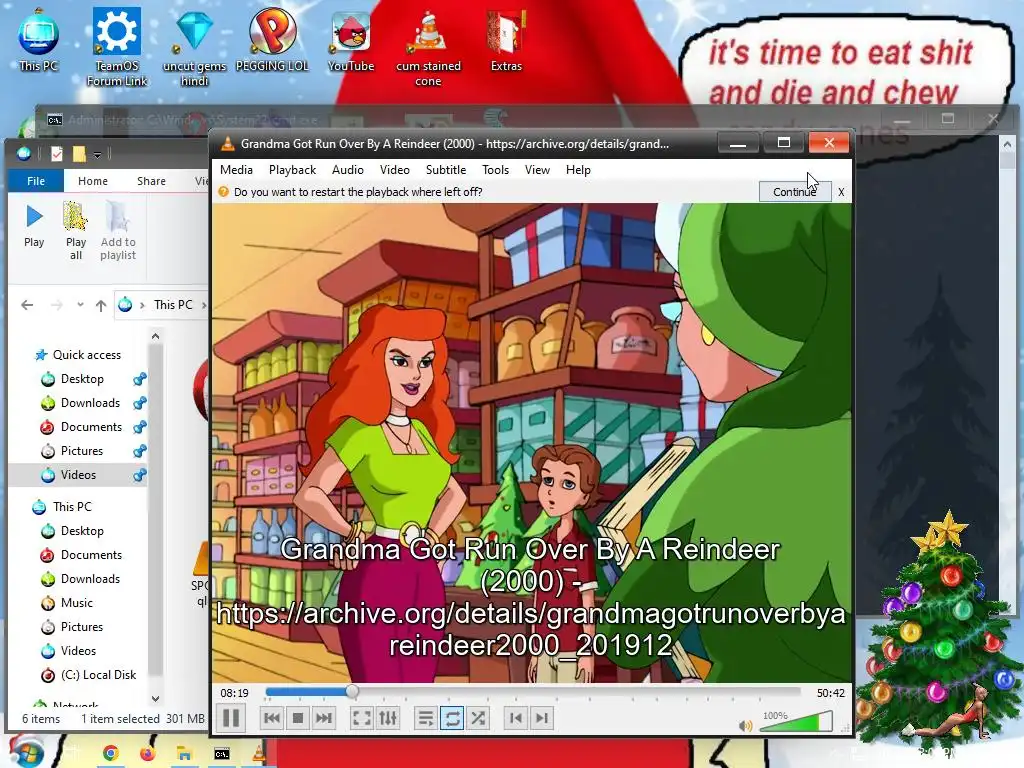Select Videos under Quick access
The height and width of the screenshot is (768, 1024).
[x=78, y=475]
